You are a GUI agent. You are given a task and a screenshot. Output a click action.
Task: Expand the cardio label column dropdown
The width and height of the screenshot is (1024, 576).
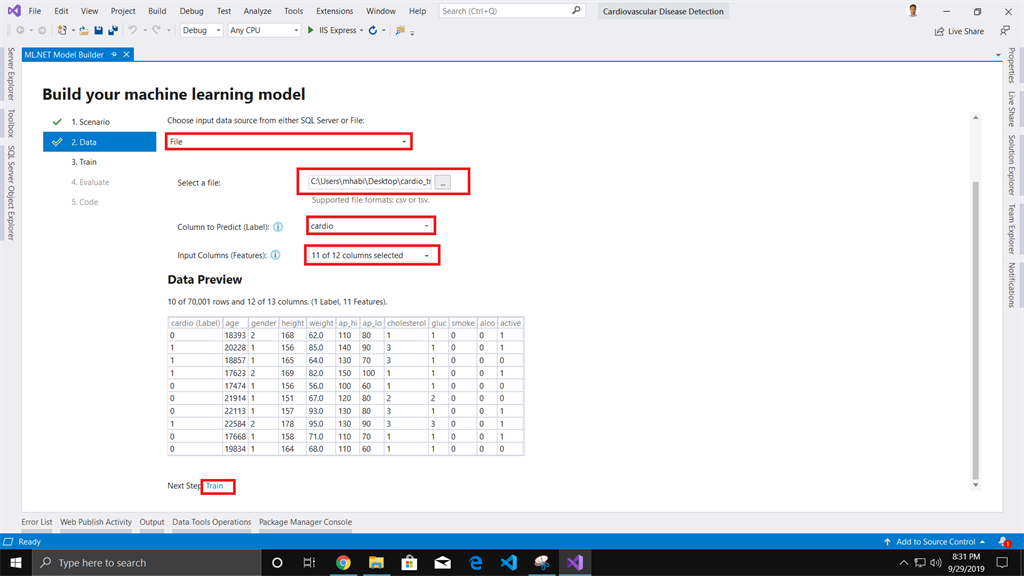pyautogui.click(x=370, y=226)
